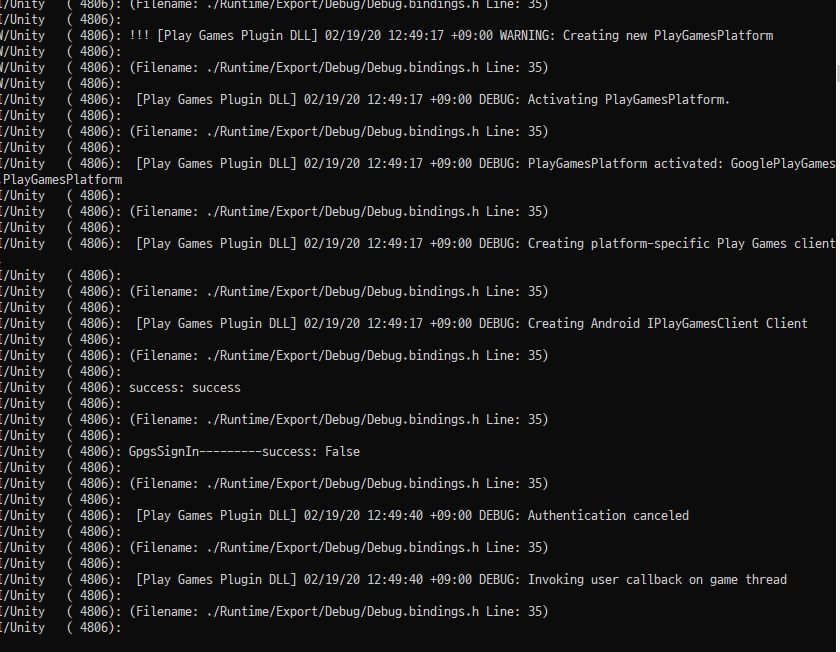The height and width of the screenshot is (652, 840).
Task: Click '[Play Games Plugin DLL]' tag in Activating line
Action: [x=216, y=100]
